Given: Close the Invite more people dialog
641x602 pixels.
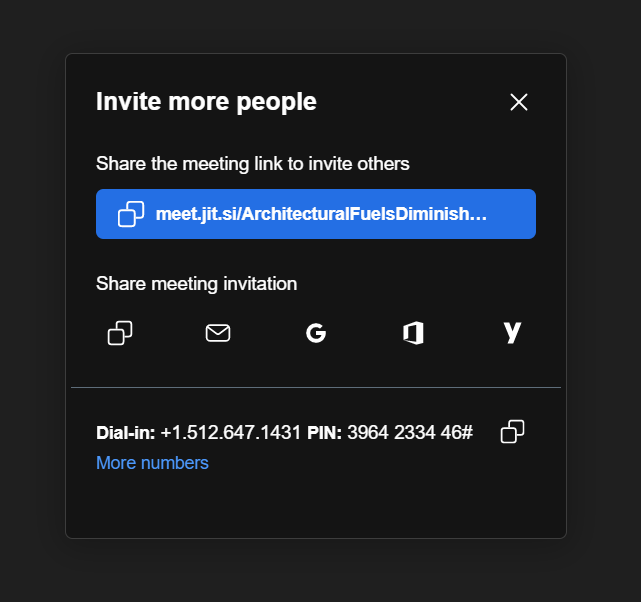Looking at the screenshot, I should click(x=519, y=102).
